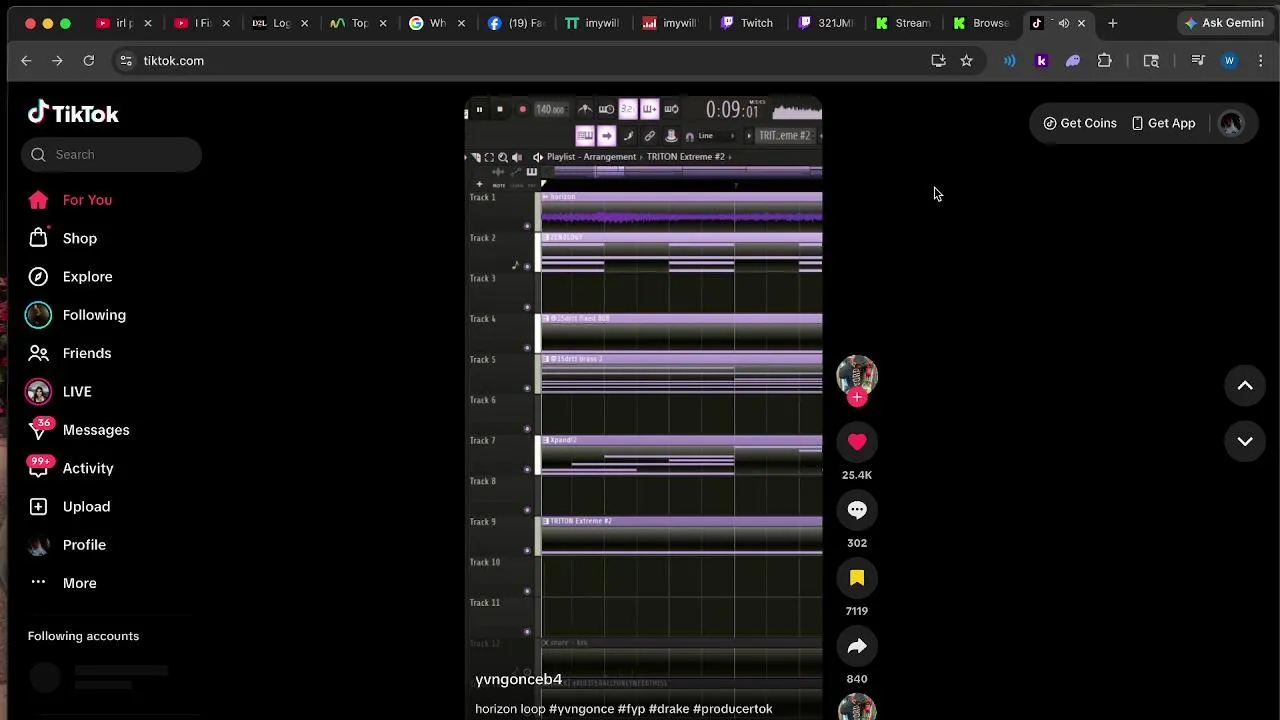This screenshot has width=1280, height=720.
Task: Open the Shop bag icon
Action: [x=38, y=238]
